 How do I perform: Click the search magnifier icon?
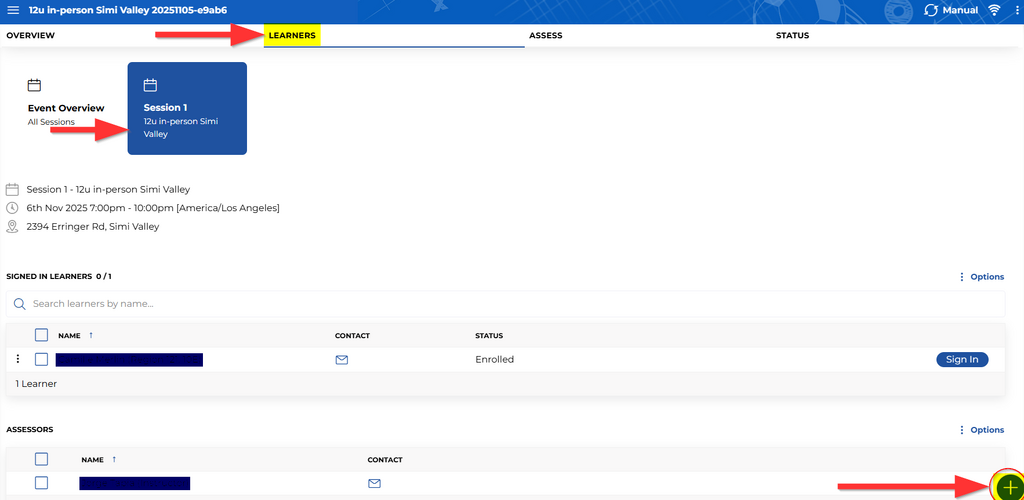(x=19, y=304)
